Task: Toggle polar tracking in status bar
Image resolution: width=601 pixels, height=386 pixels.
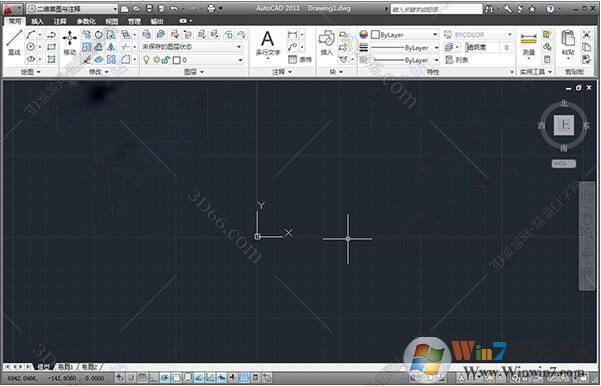Action: [x=165, y=378]
